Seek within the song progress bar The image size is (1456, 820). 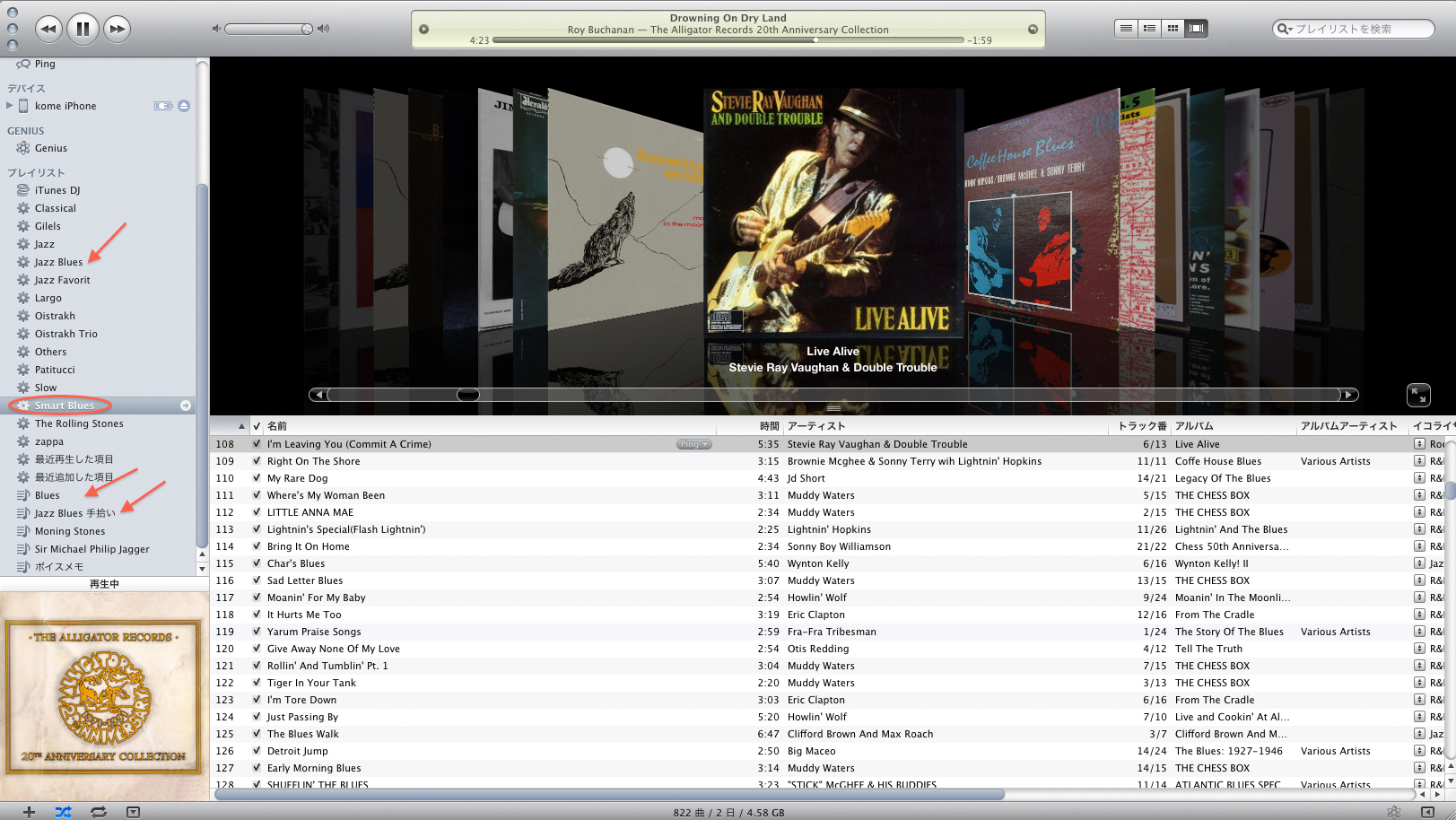coord(728,40)
